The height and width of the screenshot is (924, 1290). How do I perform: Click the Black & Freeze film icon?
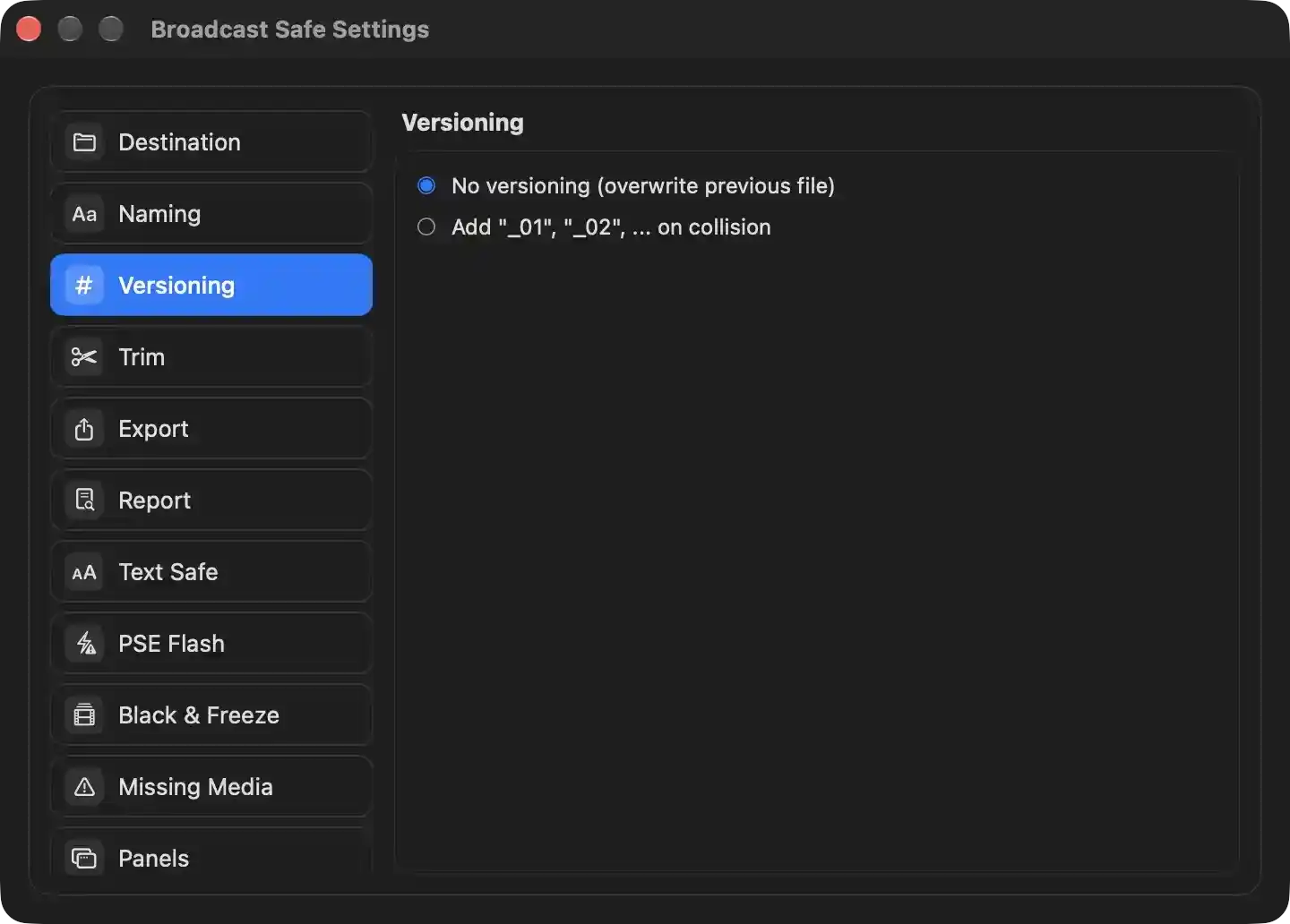pyautogui.click(x=84, y=715)
